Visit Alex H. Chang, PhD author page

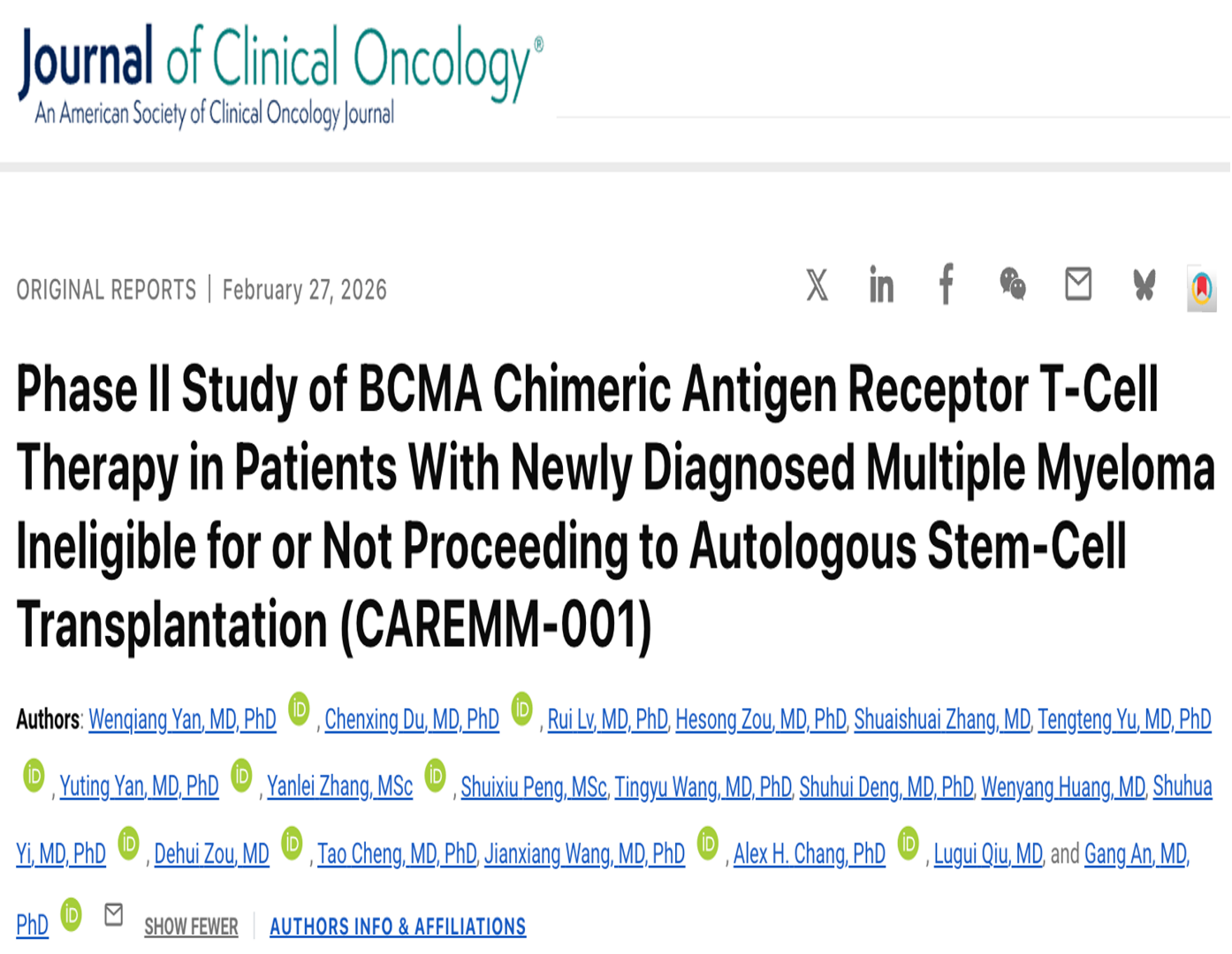coord(809,854)
